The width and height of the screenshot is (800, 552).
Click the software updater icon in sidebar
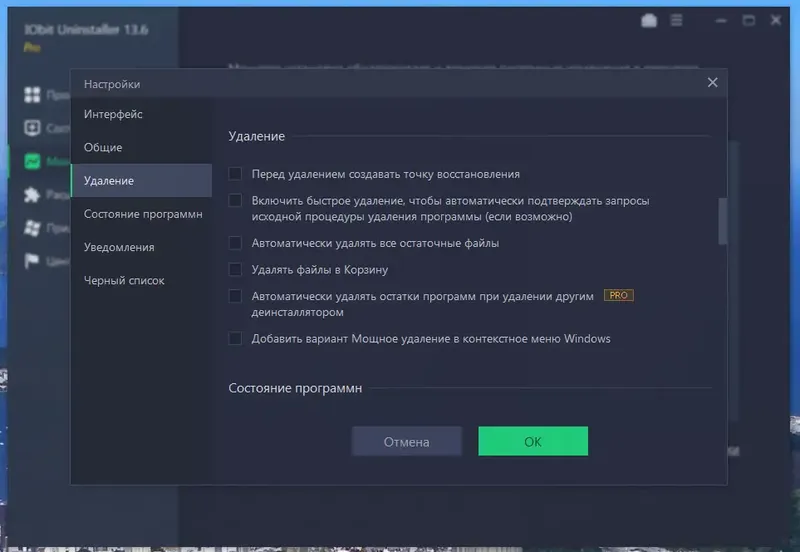(x=32, y=128)
